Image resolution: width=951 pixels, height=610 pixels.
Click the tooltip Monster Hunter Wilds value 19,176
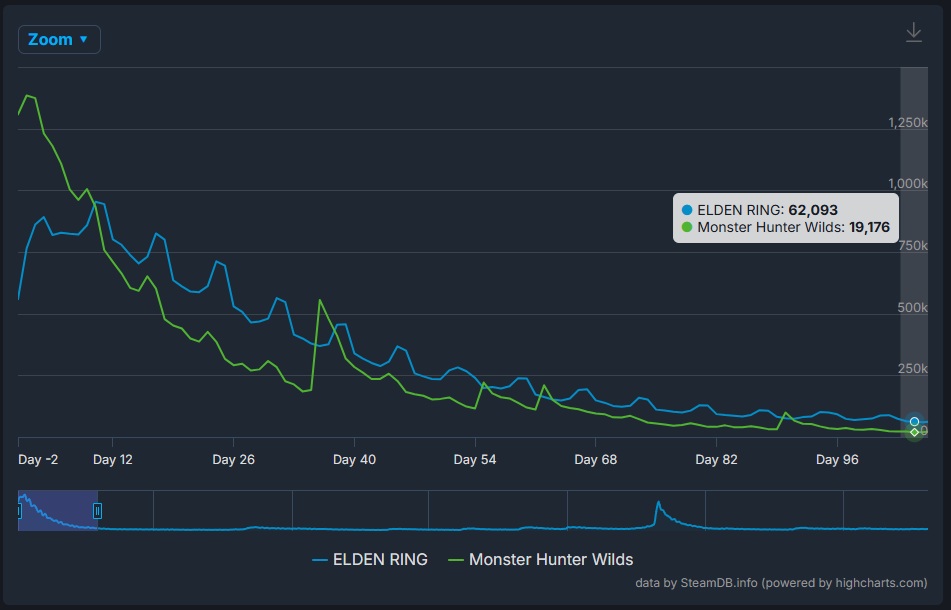pos(869,227)
